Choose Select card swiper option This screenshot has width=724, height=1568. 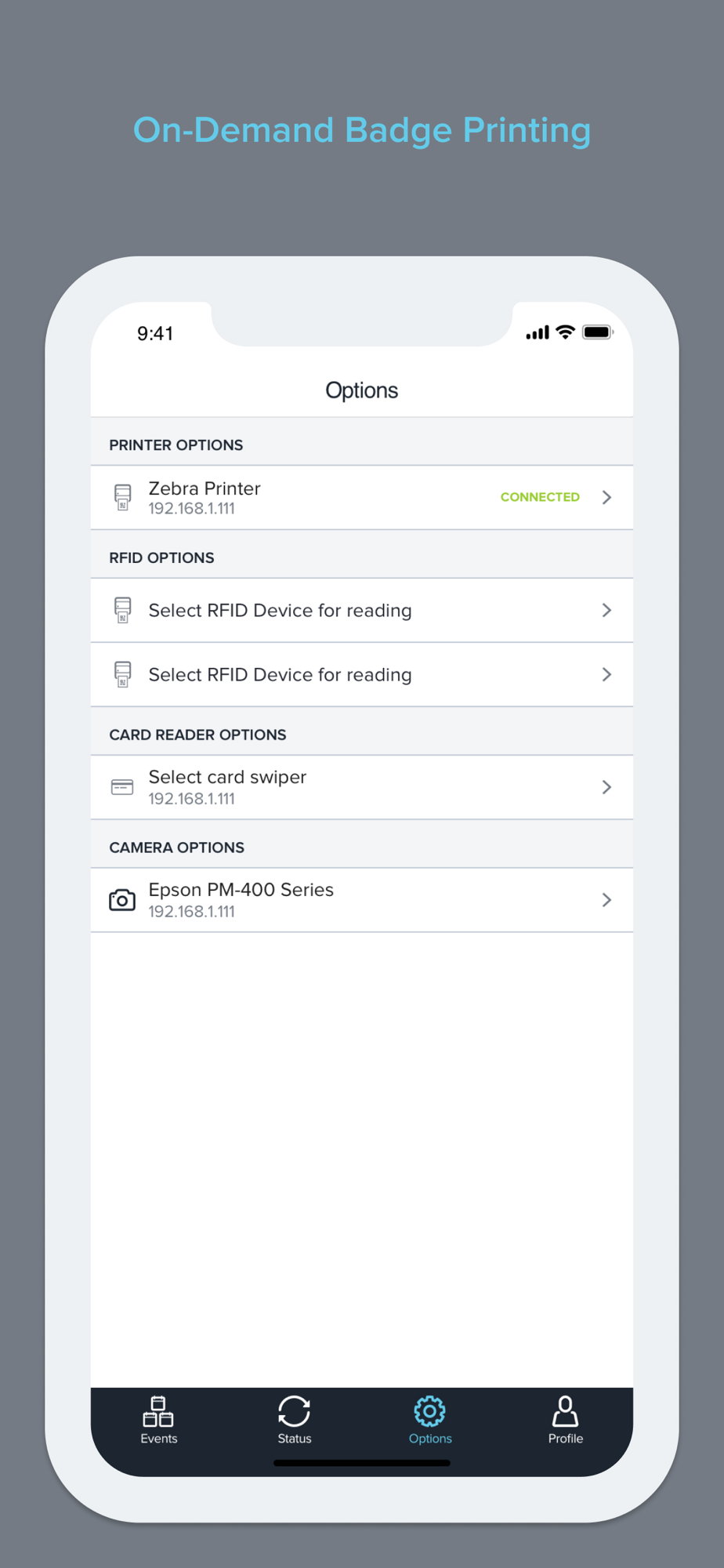[227, 777]
